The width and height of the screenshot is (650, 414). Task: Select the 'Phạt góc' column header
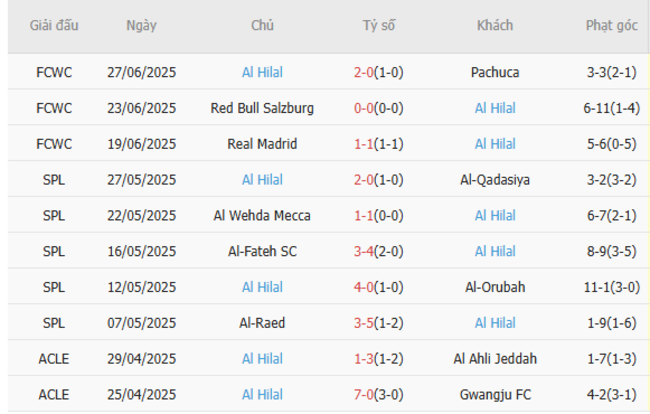611,26
